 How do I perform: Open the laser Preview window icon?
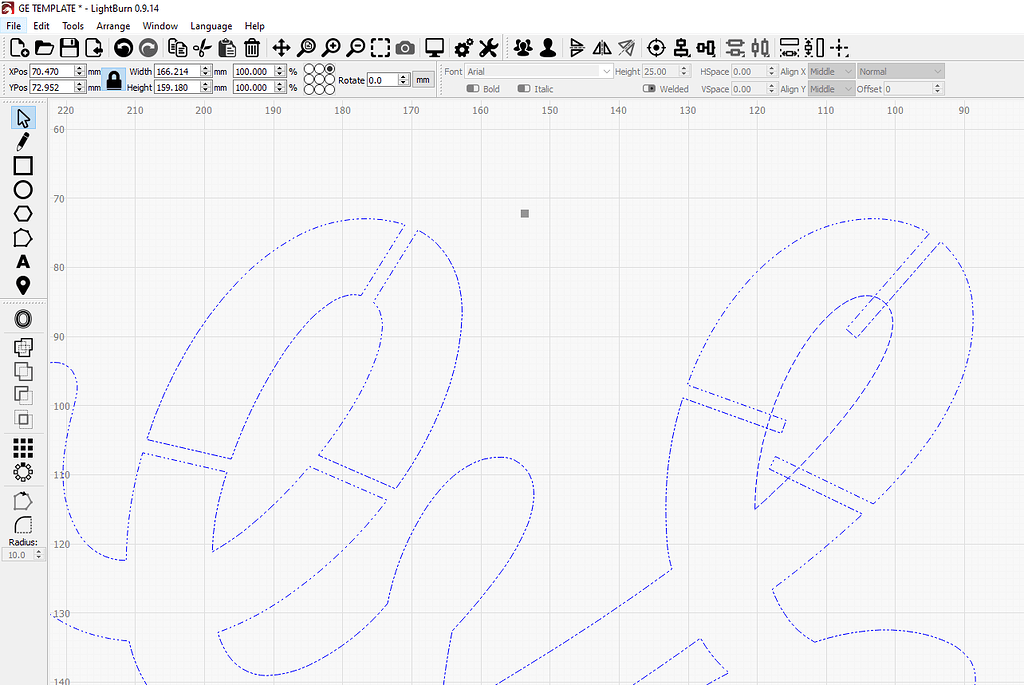[433, 47]
